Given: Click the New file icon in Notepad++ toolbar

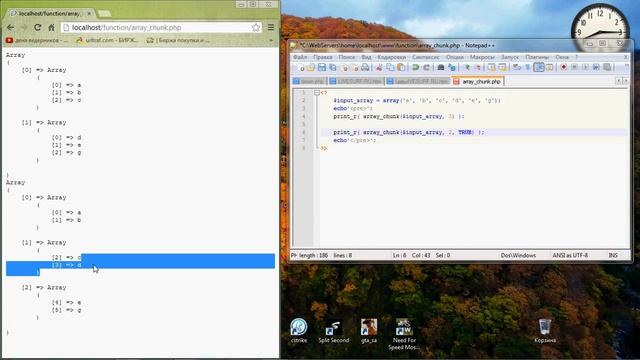Looking at the screenshot, I should pos(300,67).
